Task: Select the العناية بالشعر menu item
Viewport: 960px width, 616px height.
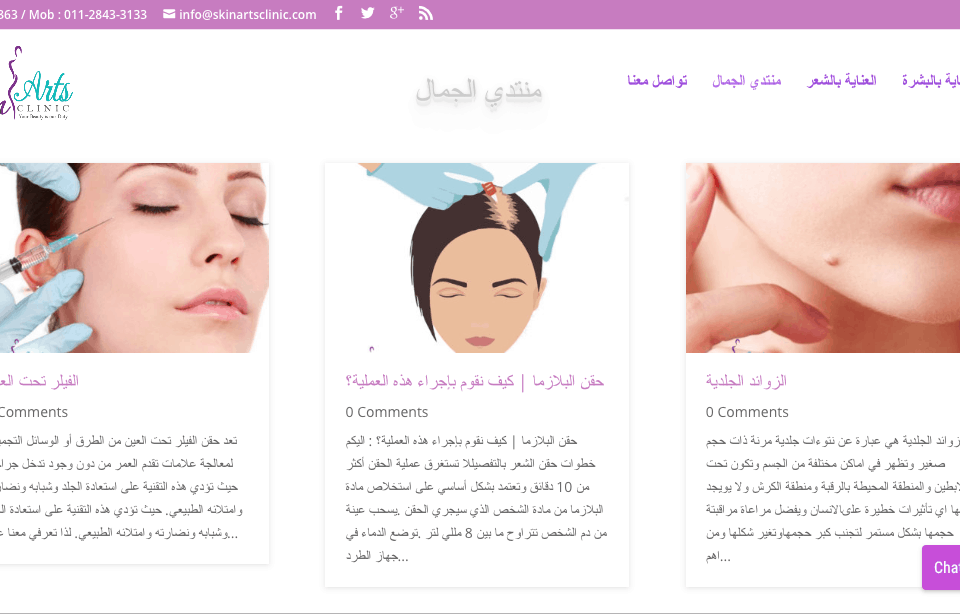Action: 842,80
